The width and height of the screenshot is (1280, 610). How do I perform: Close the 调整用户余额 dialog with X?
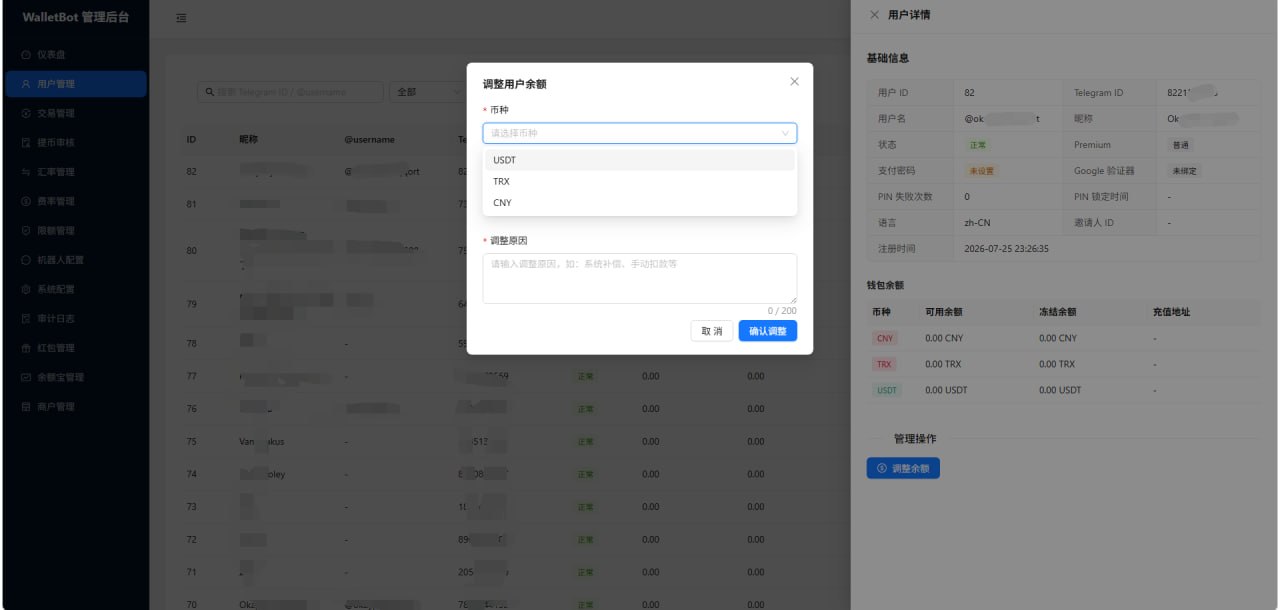tap(794, 81)
